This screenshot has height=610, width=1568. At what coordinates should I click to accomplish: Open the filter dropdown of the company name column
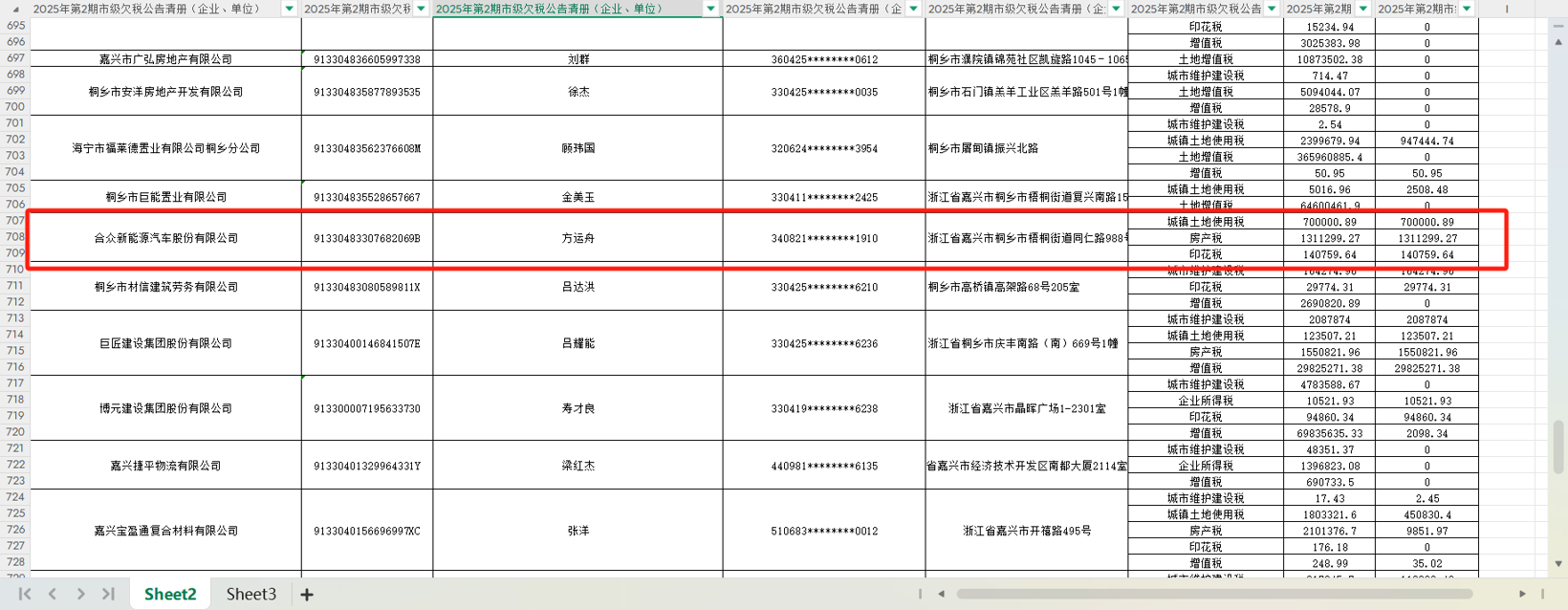[x=289, y=9]
